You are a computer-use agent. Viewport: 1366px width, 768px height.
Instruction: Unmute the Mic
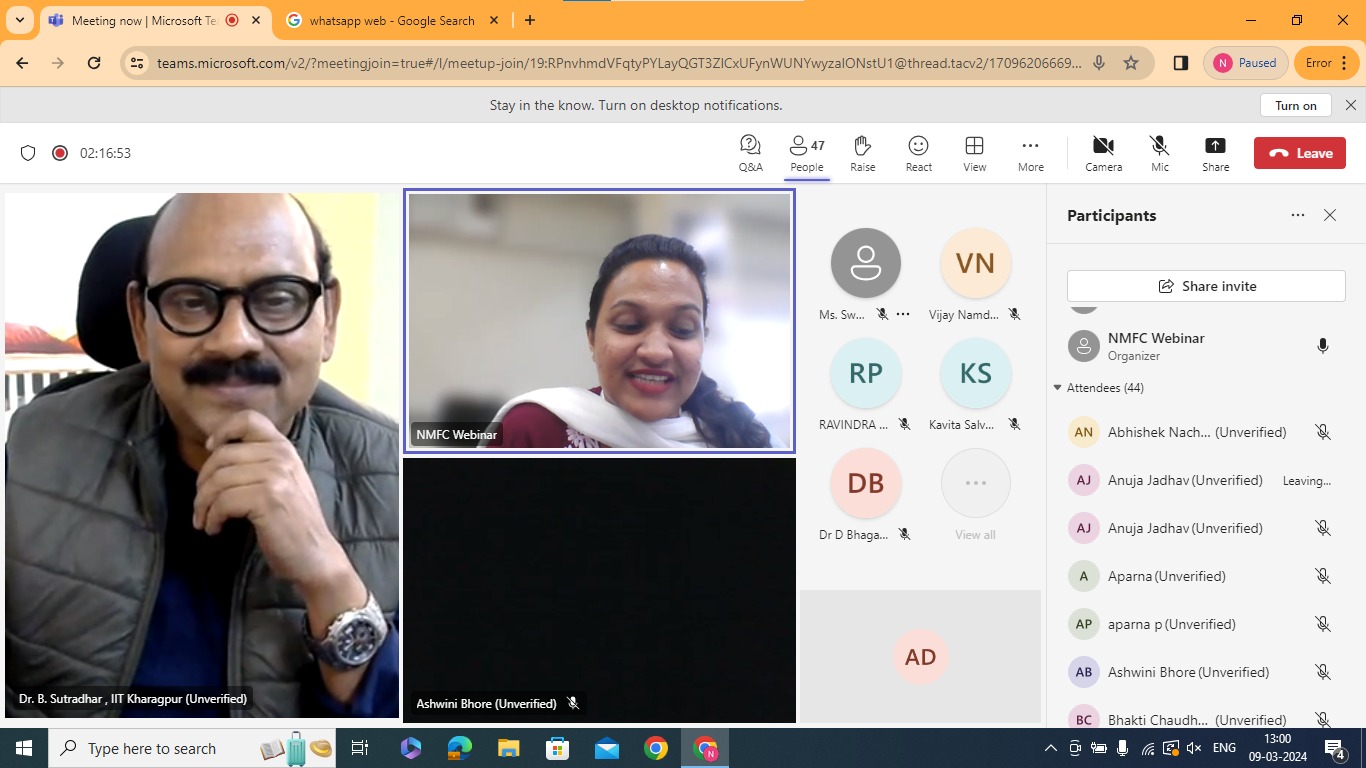[1159, 153]
